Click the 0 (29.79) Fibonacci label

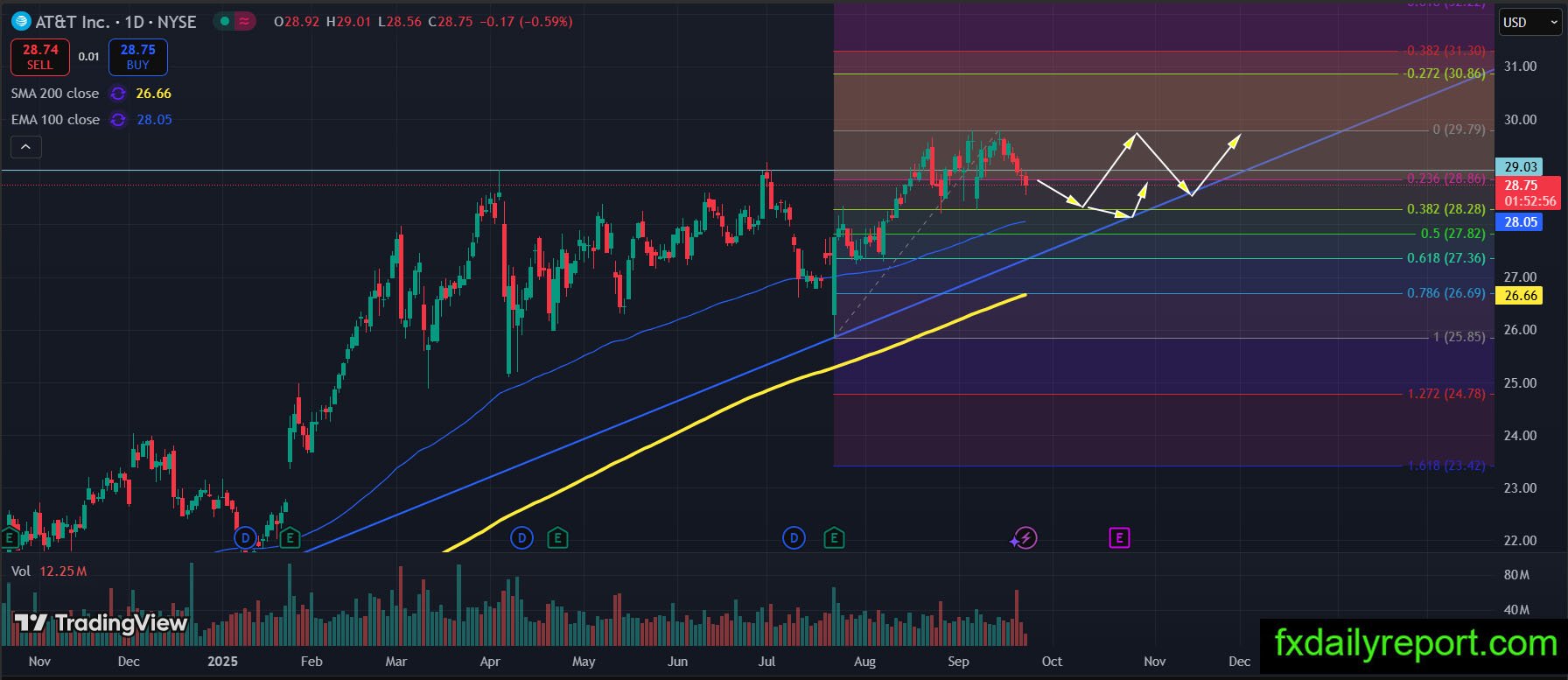[x=1459, y=130]
